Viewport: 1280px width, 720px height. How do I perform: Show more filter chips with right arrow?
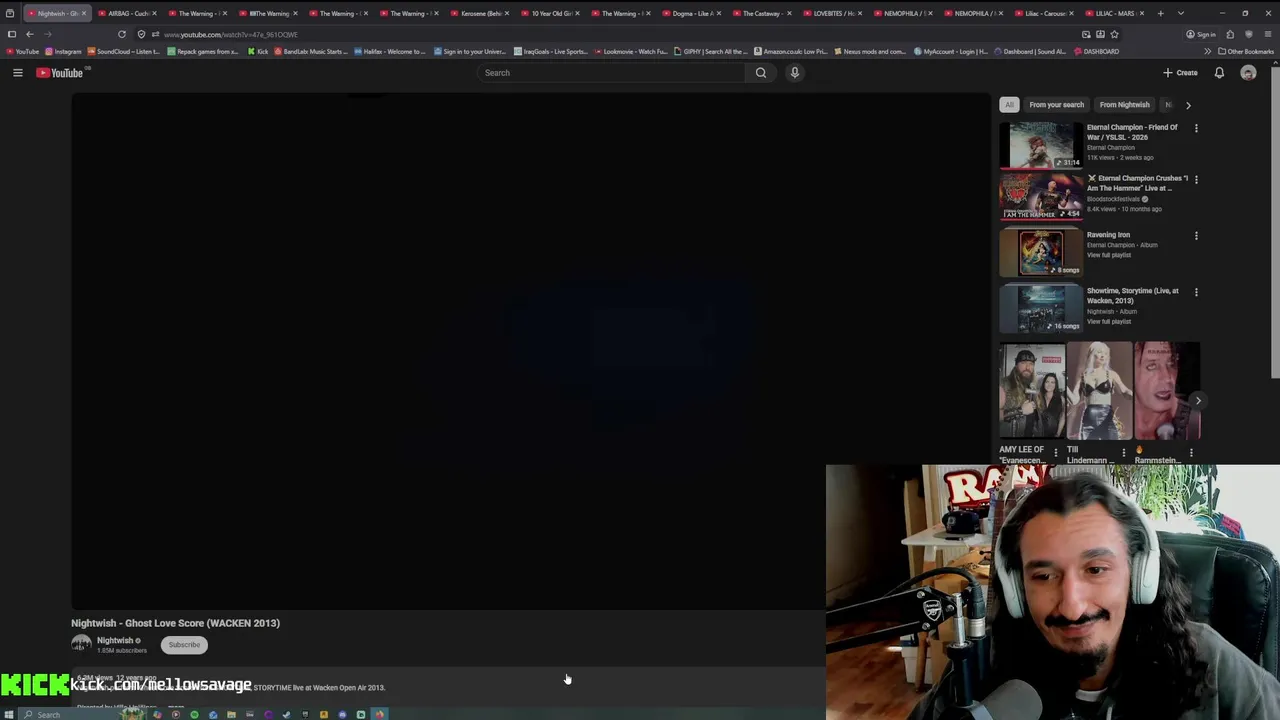(1188, 105)
